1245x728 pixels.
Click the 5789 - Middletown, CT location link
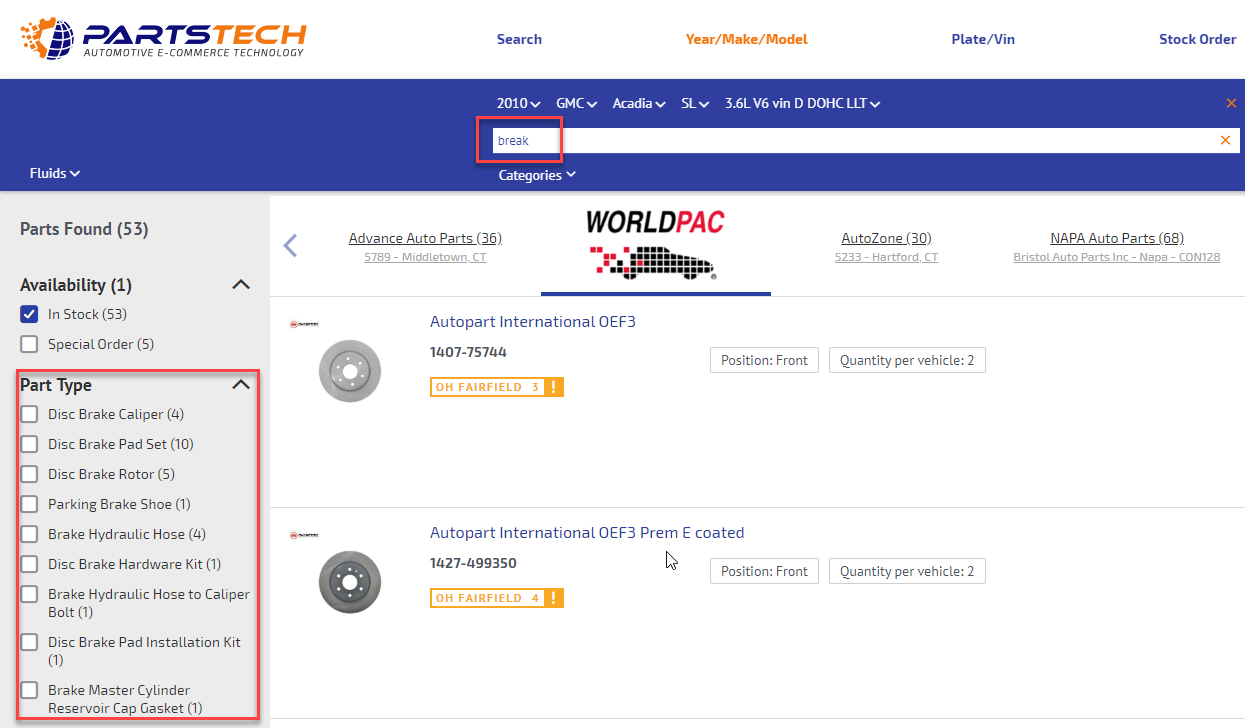(x=425, y=257)
